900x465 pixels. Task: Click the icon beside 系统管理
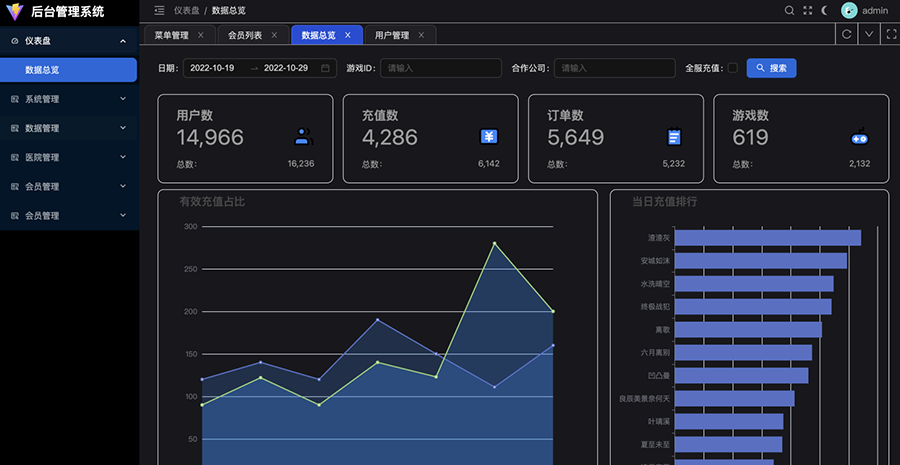15,99
